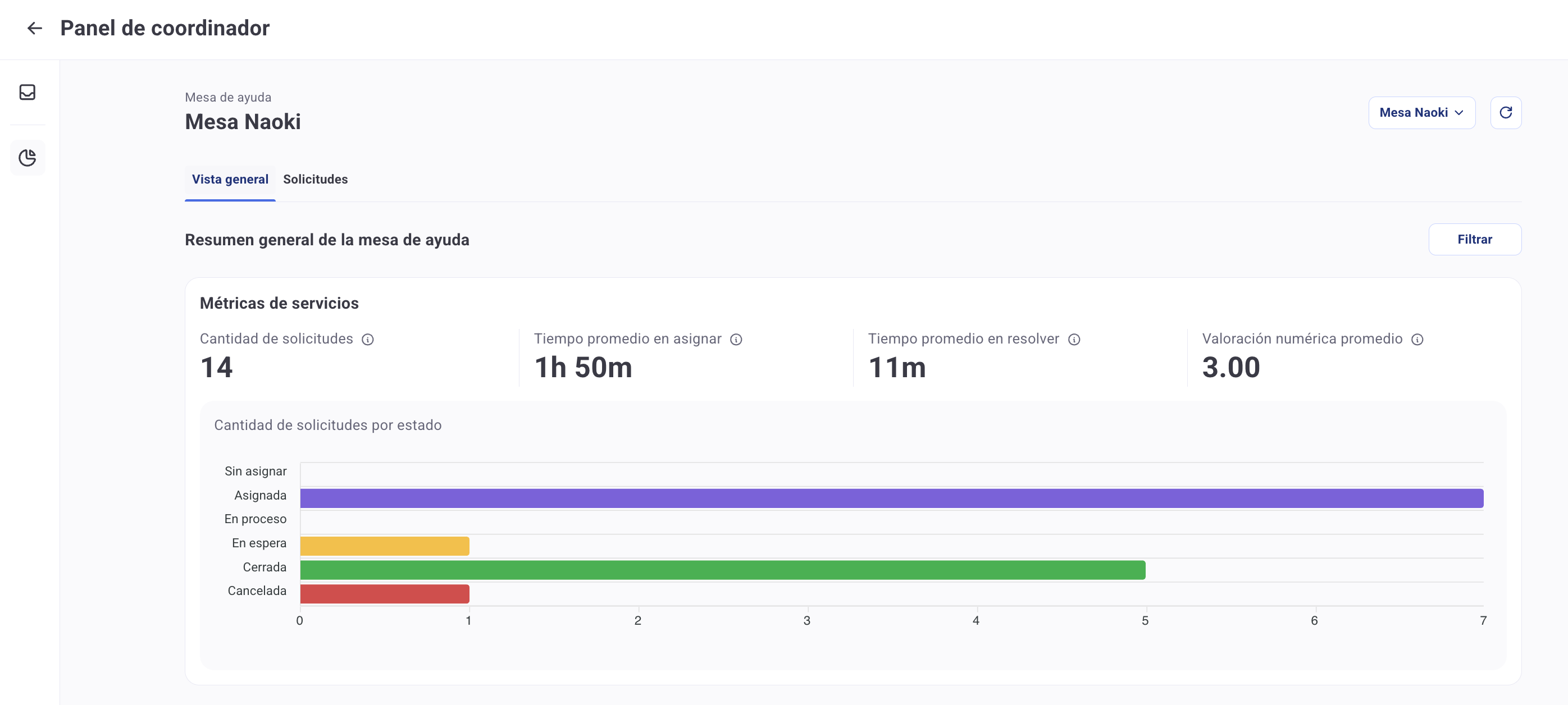Select the Vista general tab

point(230,180)
